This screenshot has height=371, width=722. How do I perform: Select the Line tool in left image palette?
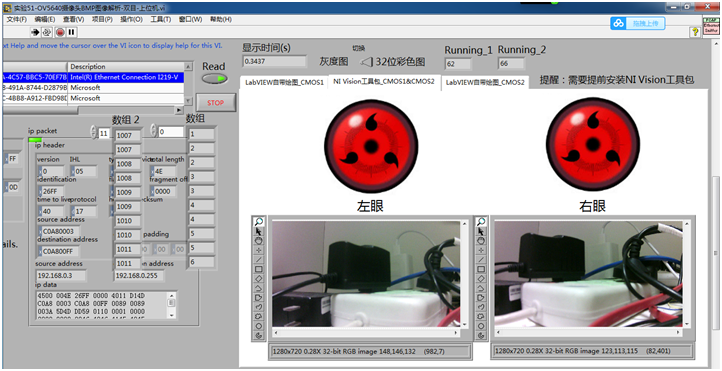tap(259, 260)
